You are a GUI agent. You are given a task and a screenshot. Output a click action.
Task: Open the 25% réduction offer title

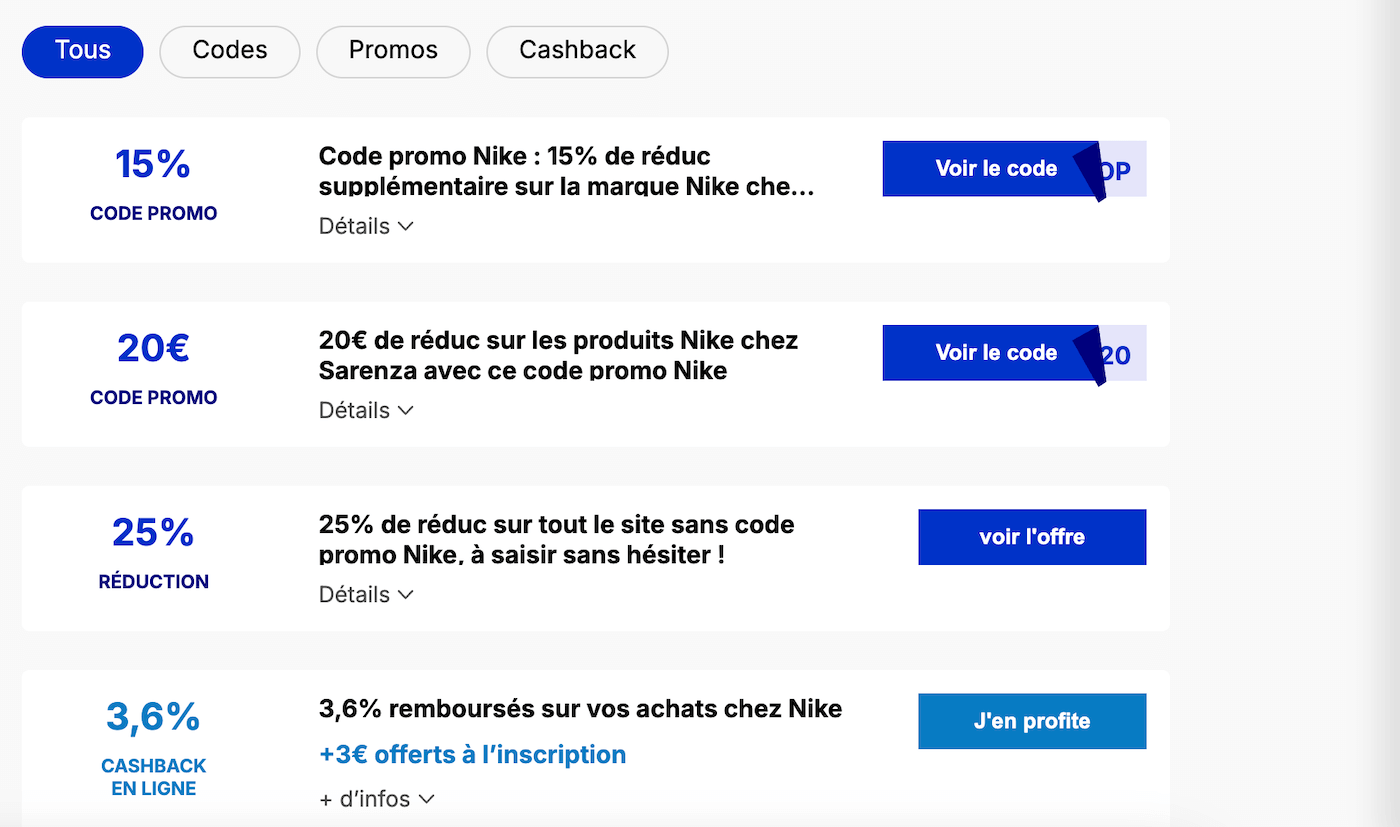[555, 539]
